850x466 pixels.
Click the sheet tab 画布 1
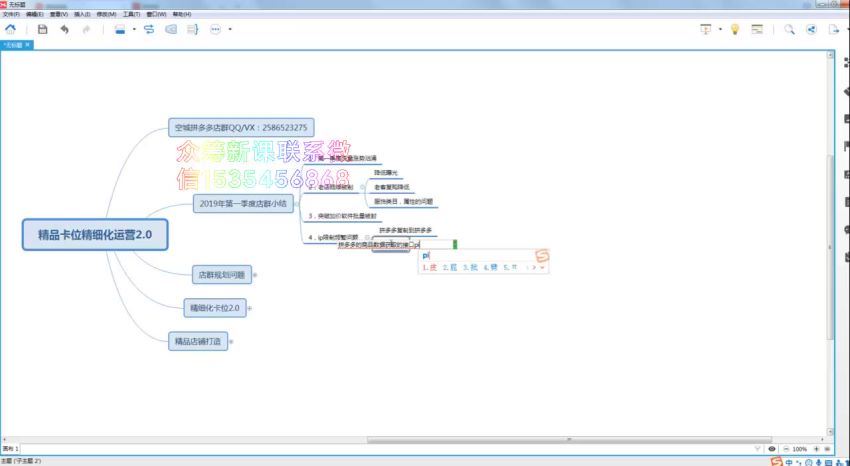[x=11, y=449]
